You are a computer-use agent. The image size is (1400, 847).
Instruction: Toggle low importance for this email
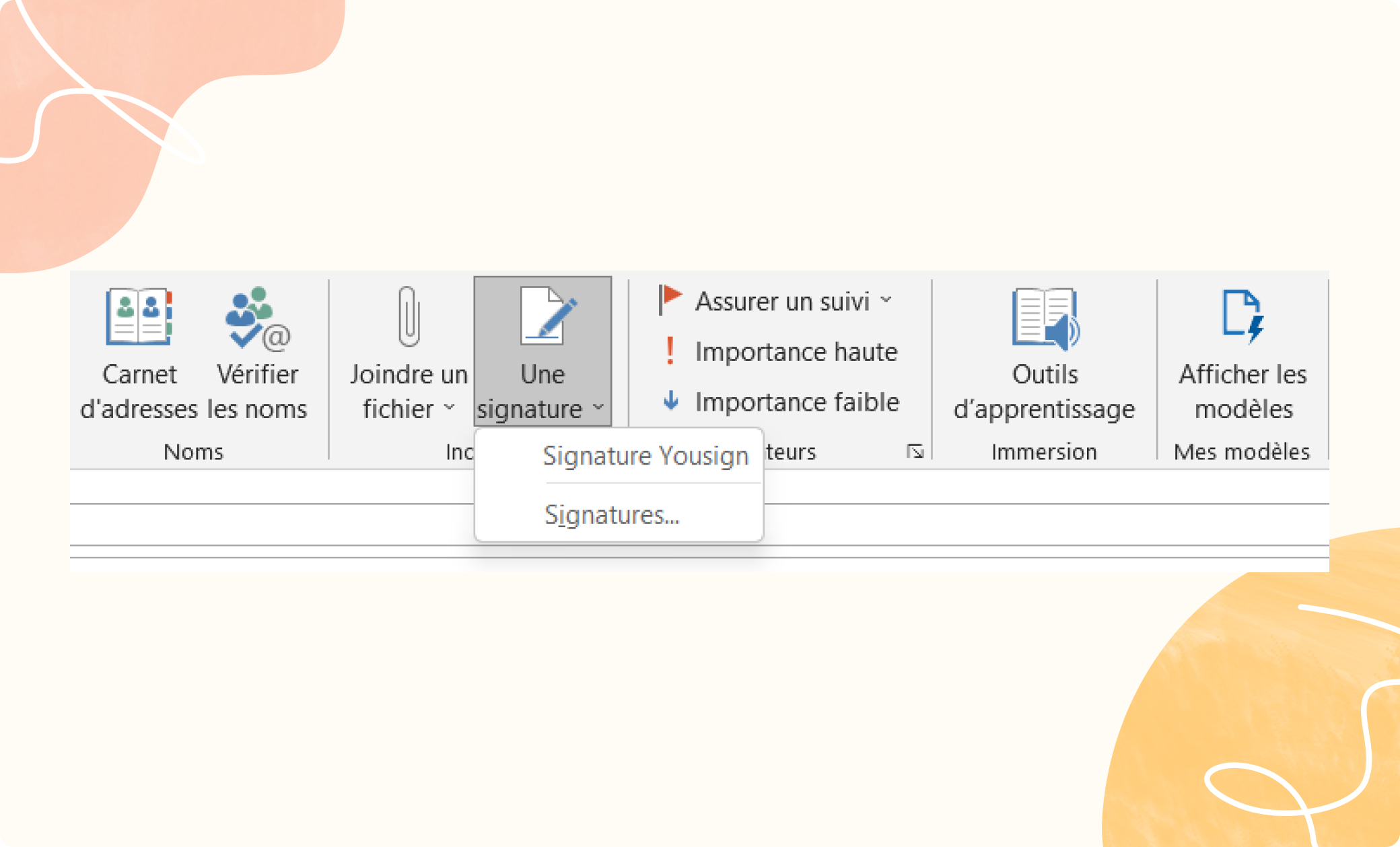(796, 401)
